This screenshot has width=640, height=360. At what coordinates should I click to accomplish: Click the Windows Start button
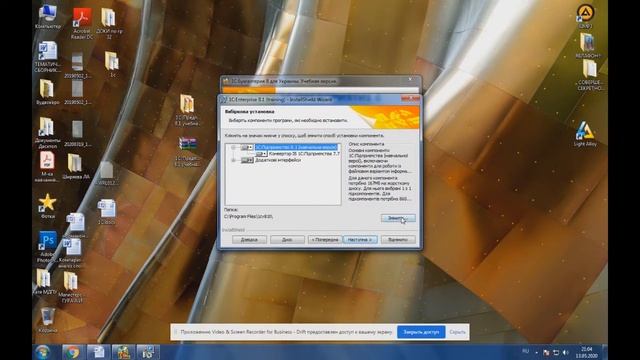click(x=43, y=352)
